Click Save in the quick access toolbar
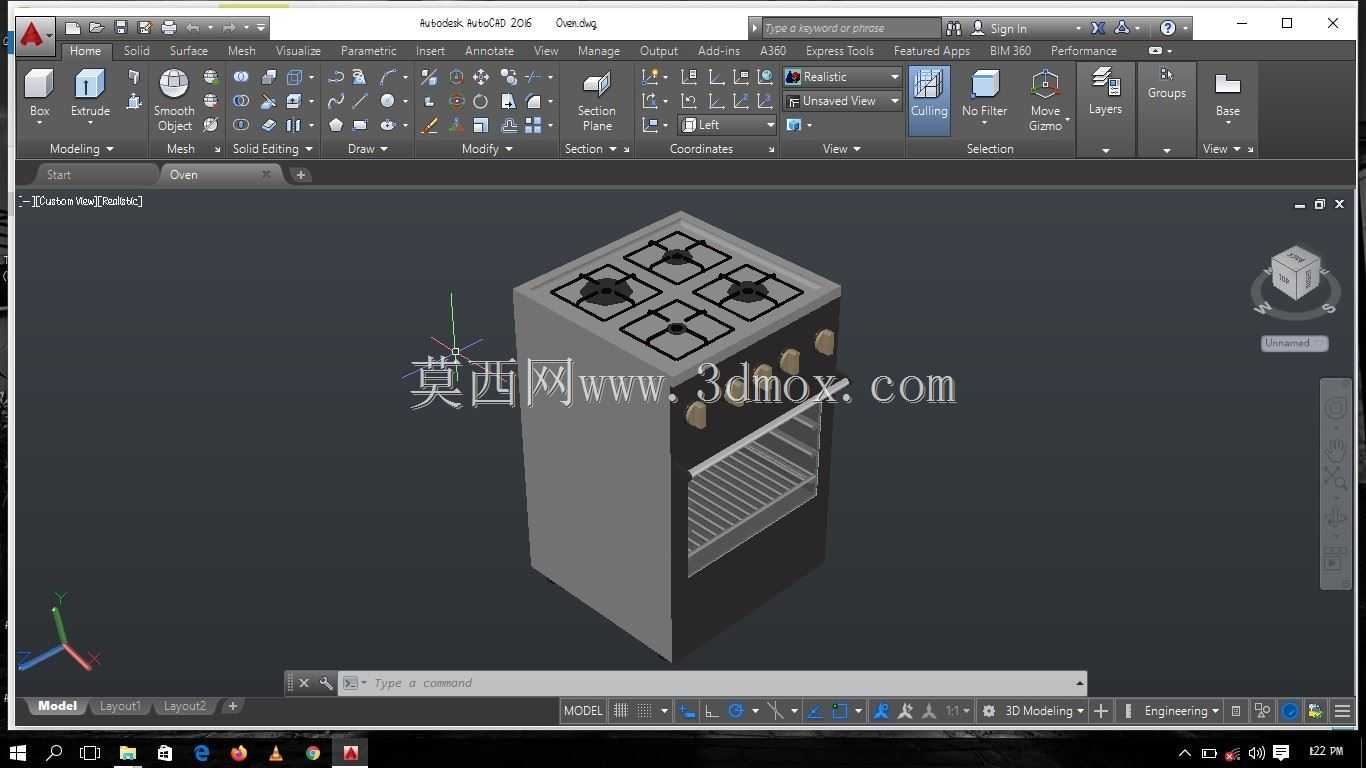1366x768 pixels. (121, 28)
